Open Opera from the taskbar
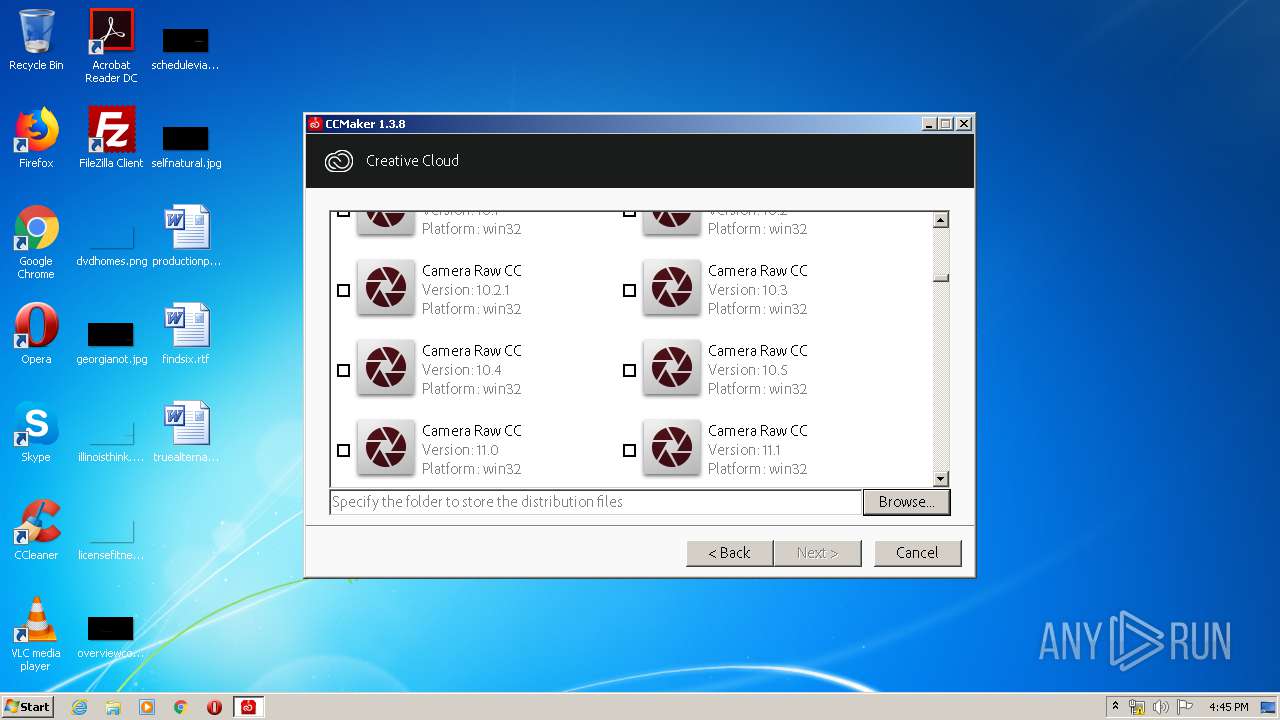1280x720 pixels. point(214,707)
